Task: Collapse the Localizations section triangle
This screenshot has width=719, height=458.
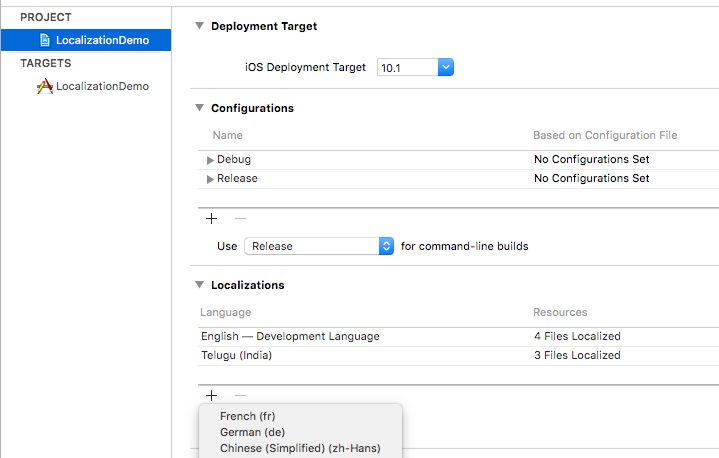Action: (199, 285)
